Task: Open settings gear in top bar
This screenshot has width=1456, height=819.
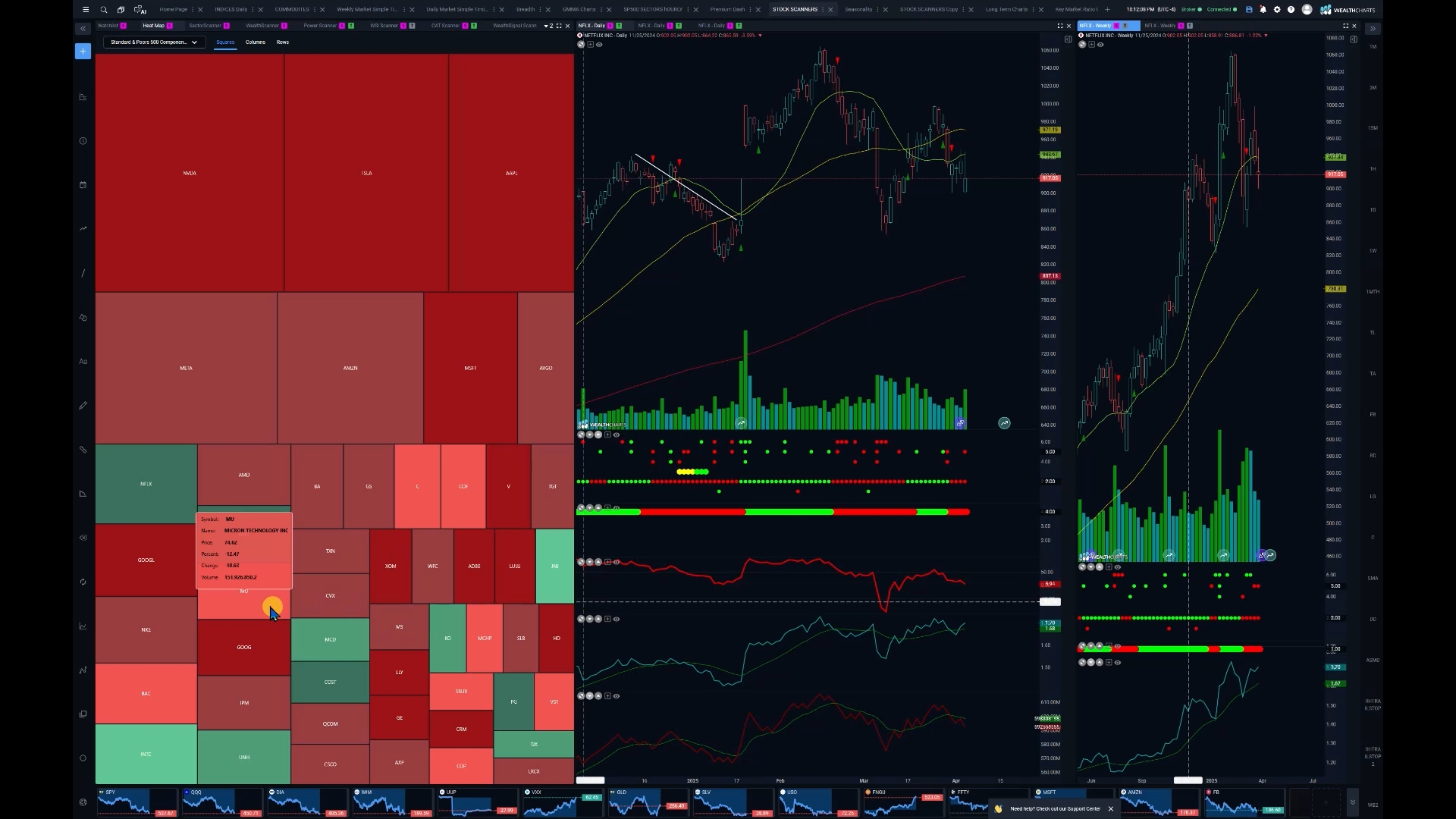Action: pos(1277,10)
